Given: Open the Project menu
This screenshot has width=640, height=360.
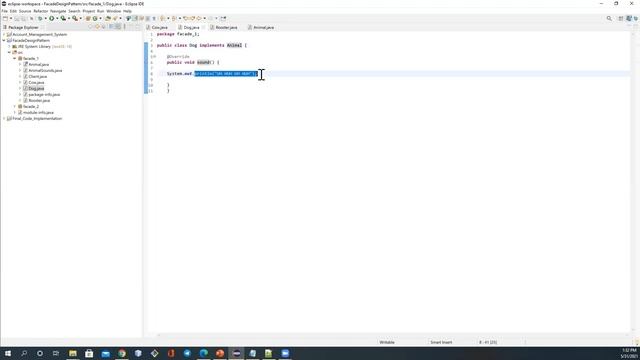Looking at the screenshot, I should [89, 11].
